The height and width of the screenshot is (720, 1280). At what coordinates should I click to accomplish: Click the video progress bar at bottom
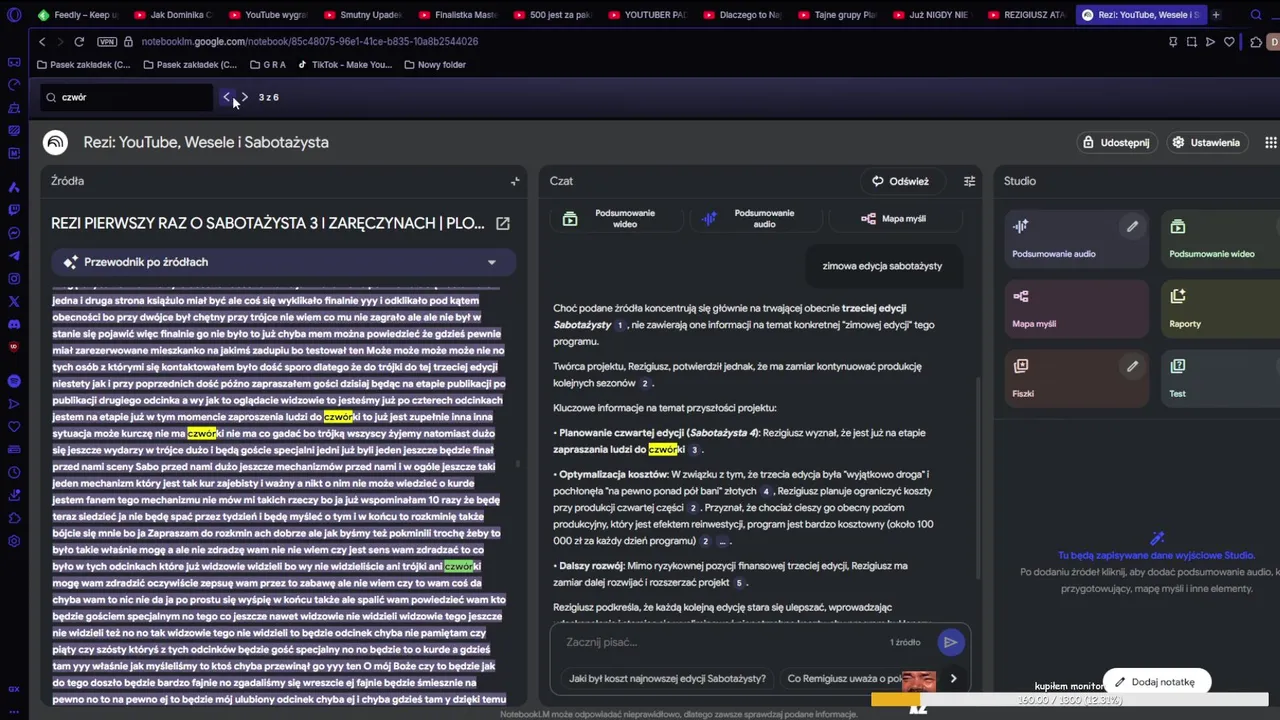pos(1070,700)
